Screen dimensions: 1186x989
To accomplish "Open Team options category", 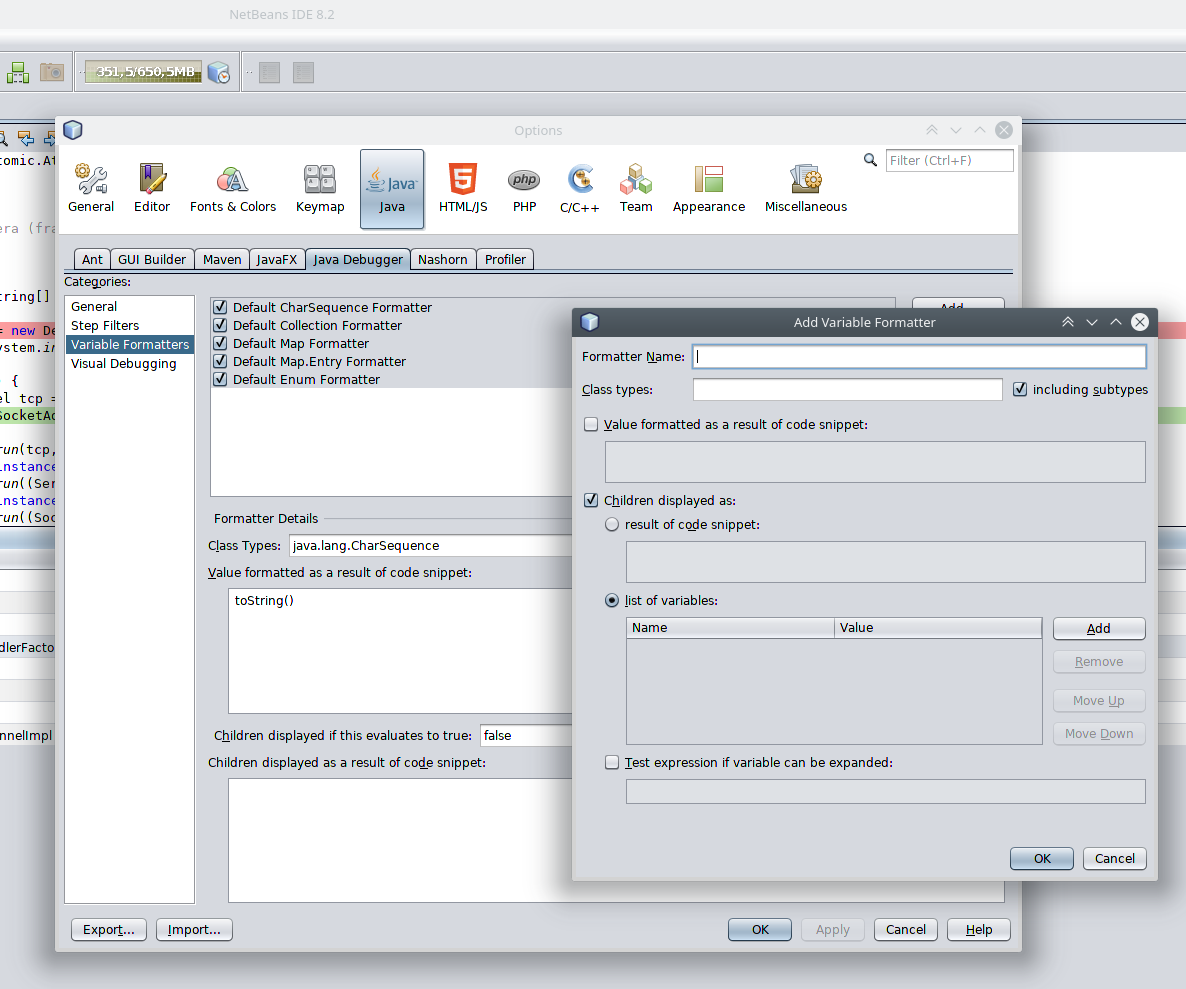I will point(635,189).
